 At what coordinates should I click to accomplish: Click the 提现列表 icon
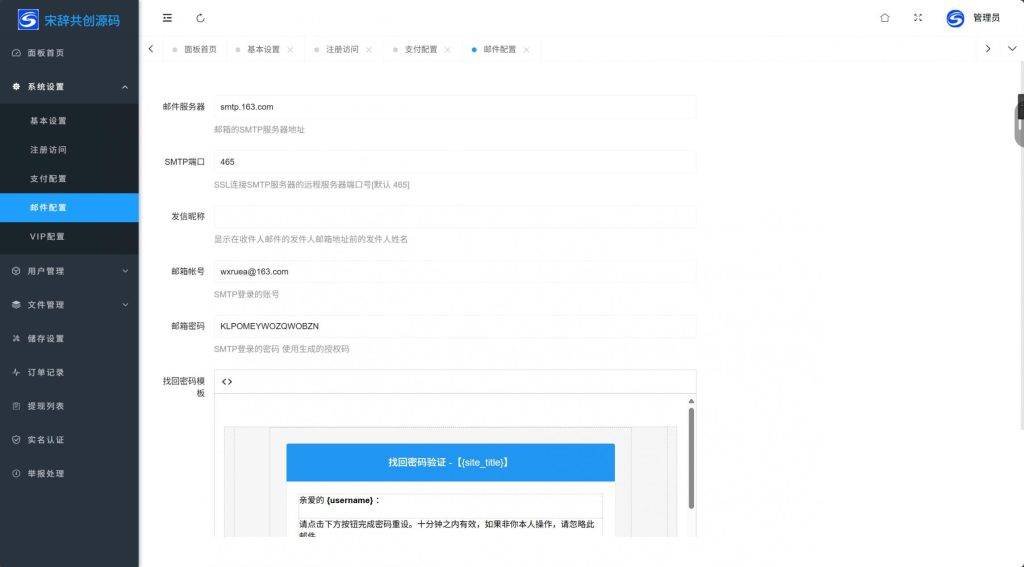[x=16, y=406]
